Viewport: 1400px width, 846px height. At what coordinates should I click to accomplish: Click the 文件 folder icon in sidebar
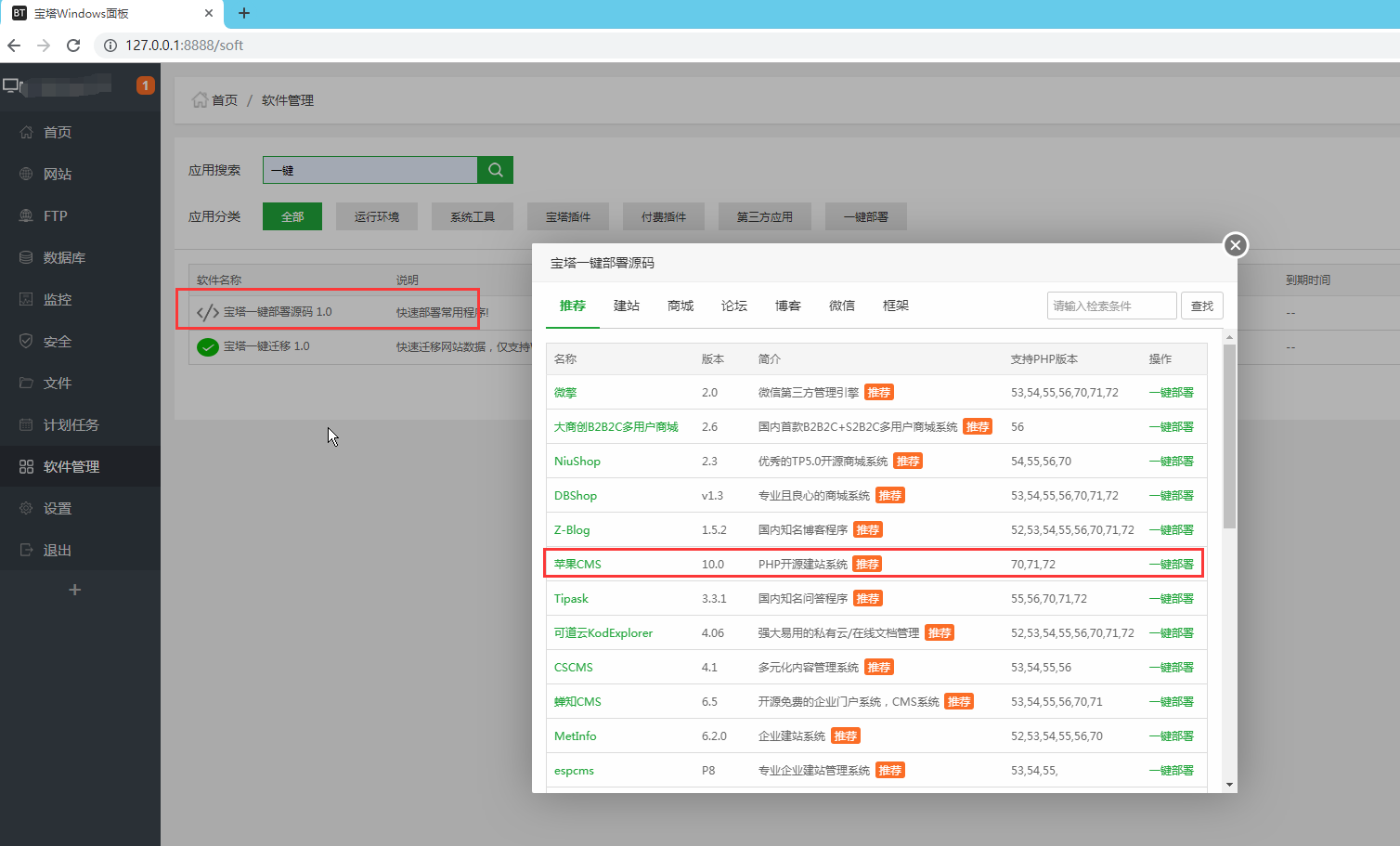[x=26, y=383]
